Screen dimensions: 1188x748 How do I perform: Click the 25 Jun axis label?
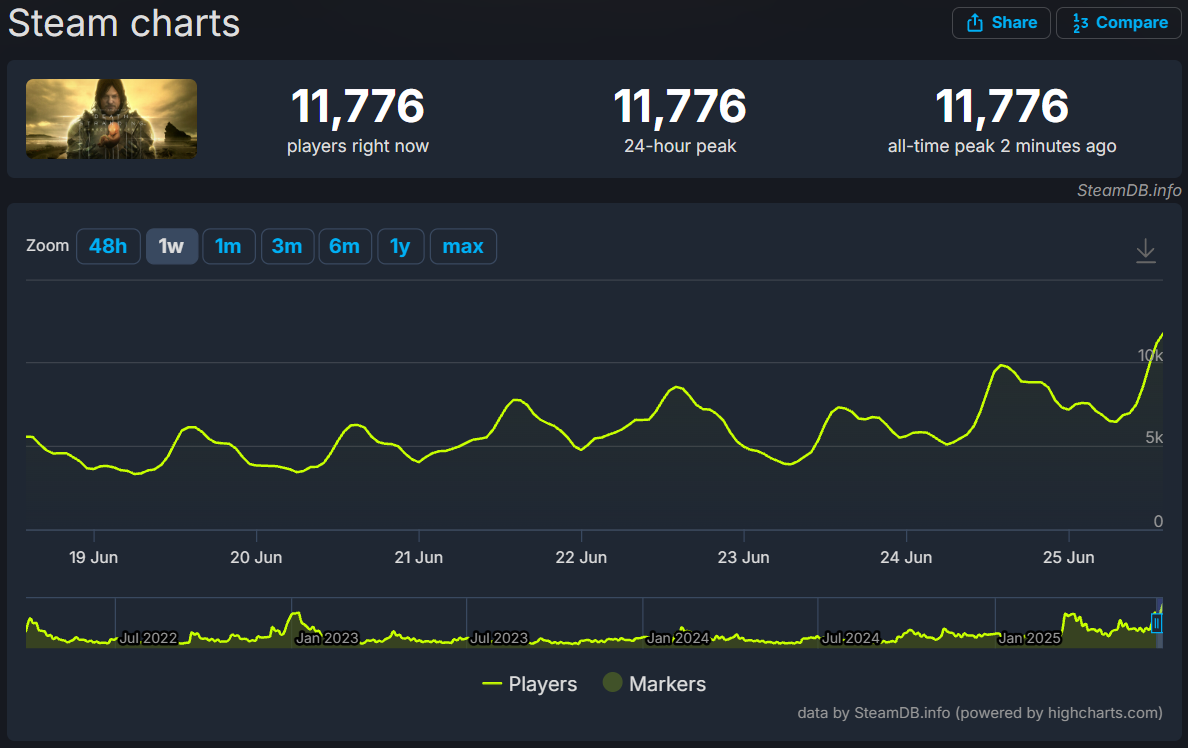tap(1068, 558)
